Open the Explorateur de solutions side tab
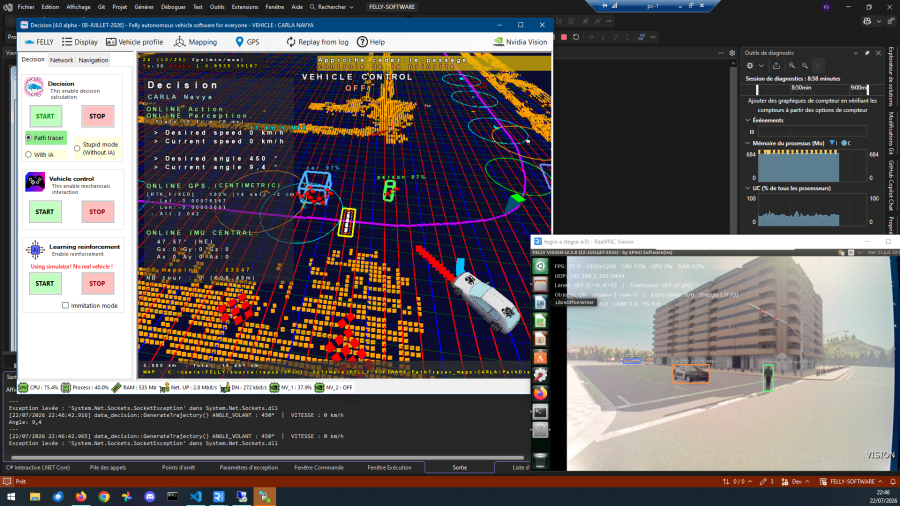This screenshot has height=506, width=900. point(891,76)
